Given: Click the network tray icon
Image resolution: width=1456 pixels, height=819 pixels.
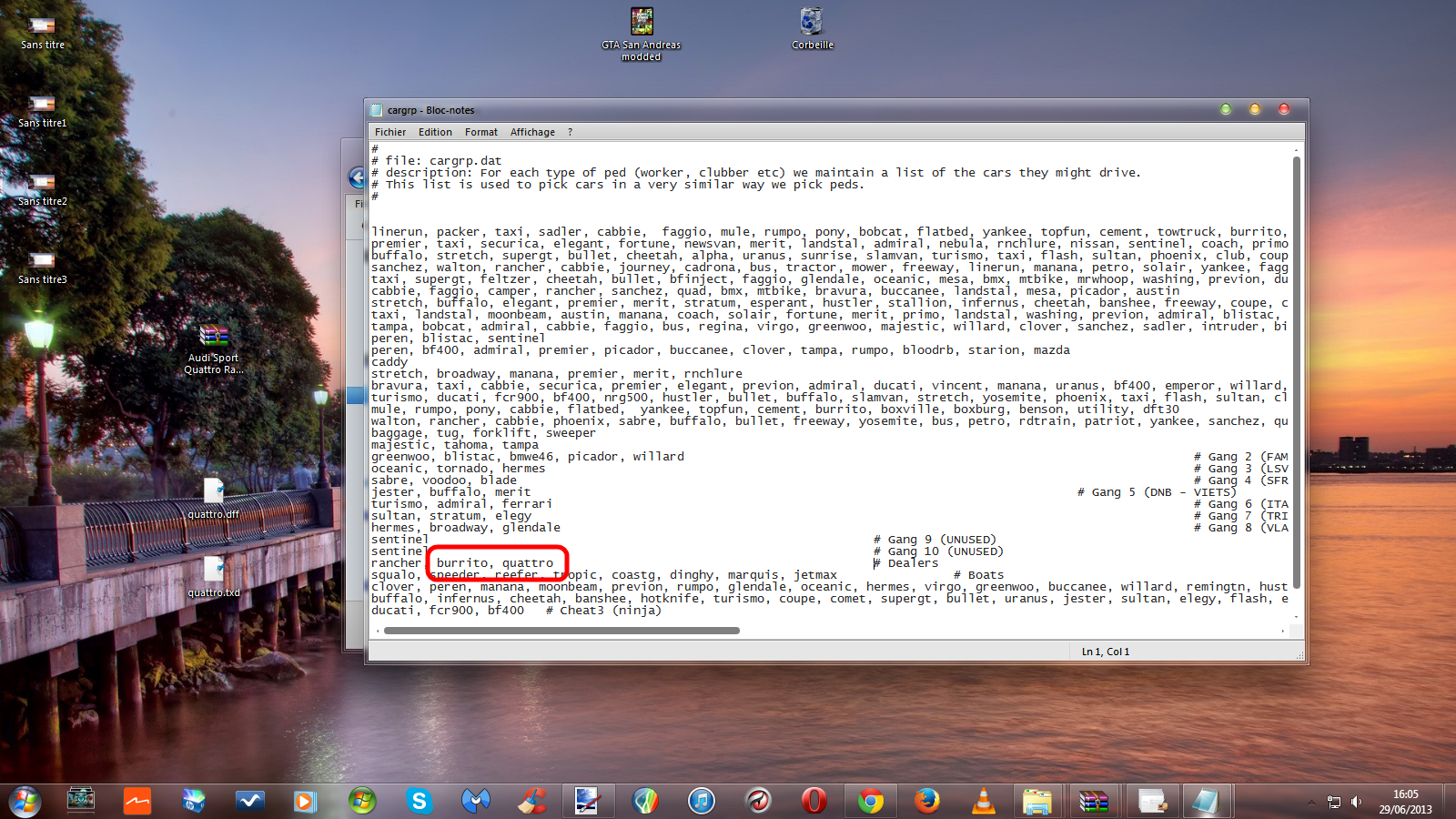Looking at the screenshot, I should tap(1334, 802).
